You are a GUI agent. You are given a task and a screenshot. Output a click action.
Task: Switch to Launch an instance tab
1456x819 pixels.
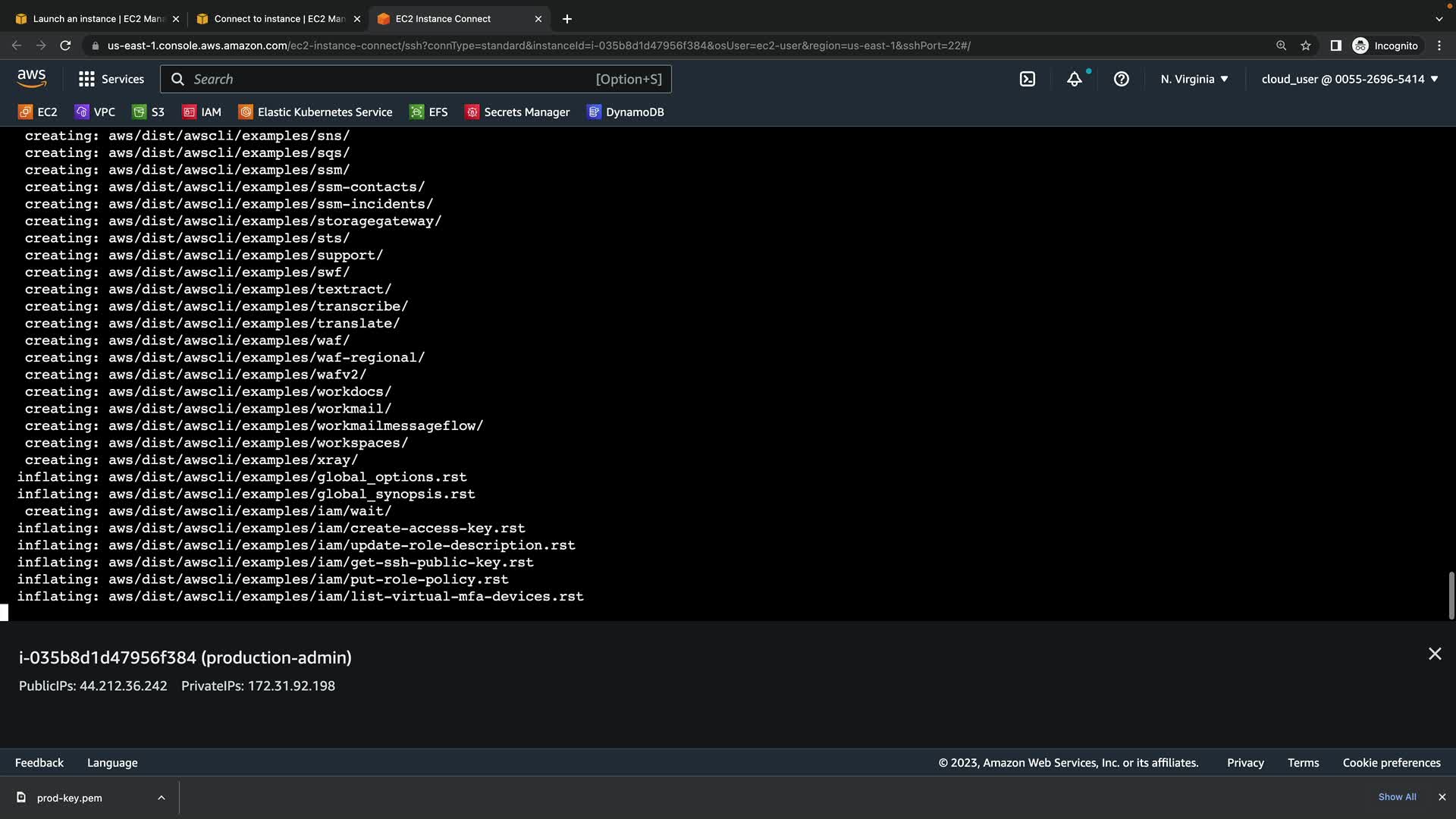[x=99, y=19]
